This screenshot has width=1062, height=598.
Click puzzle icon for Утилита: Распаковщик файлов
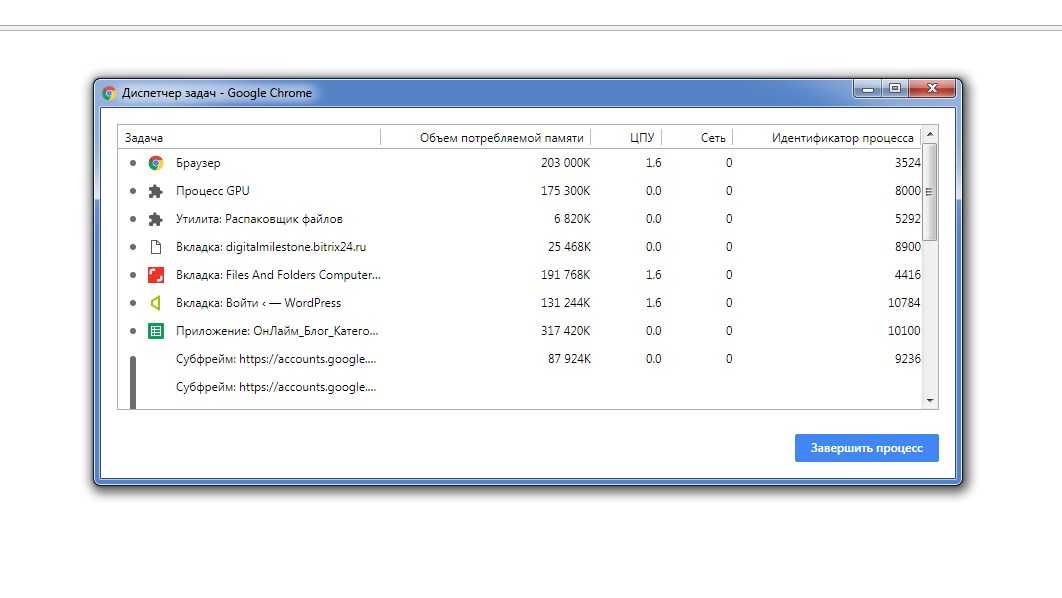(x=155, y=219)
